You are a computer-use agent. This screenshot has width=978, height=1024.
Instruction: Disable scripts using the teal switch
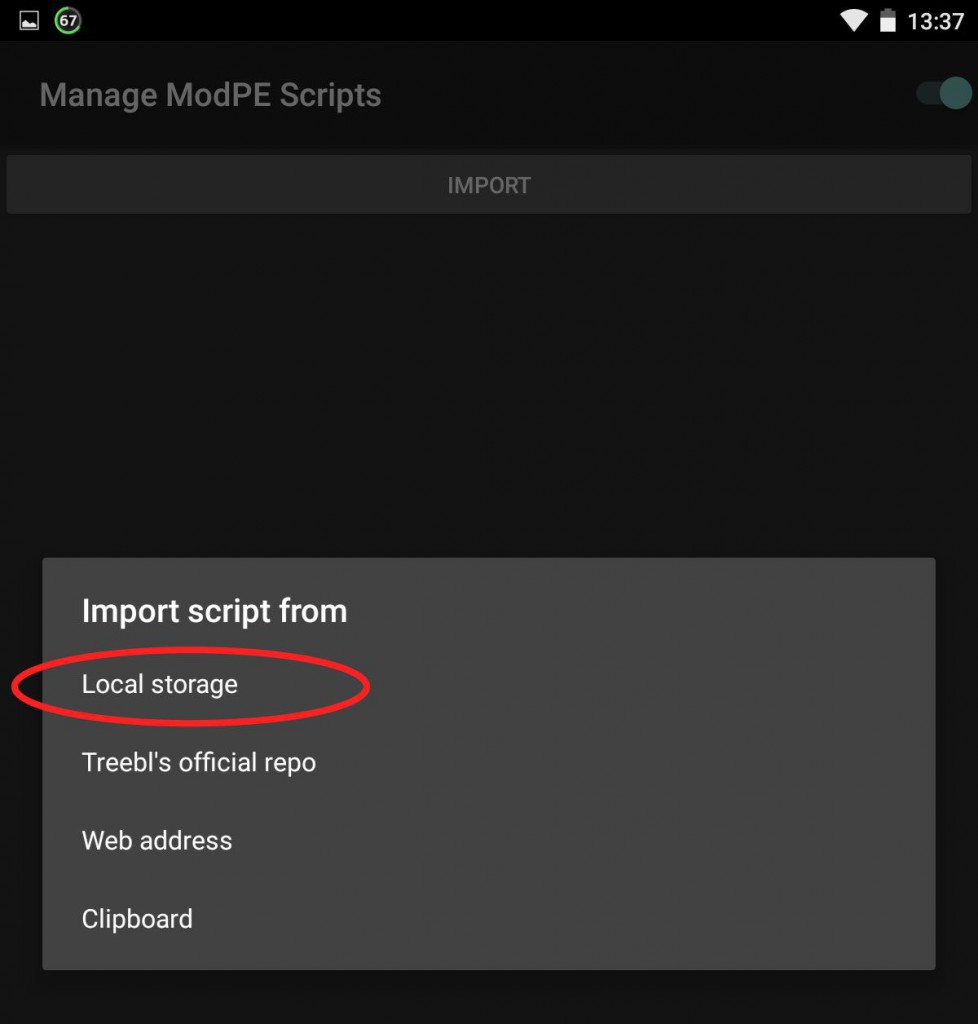click(943, 93)
